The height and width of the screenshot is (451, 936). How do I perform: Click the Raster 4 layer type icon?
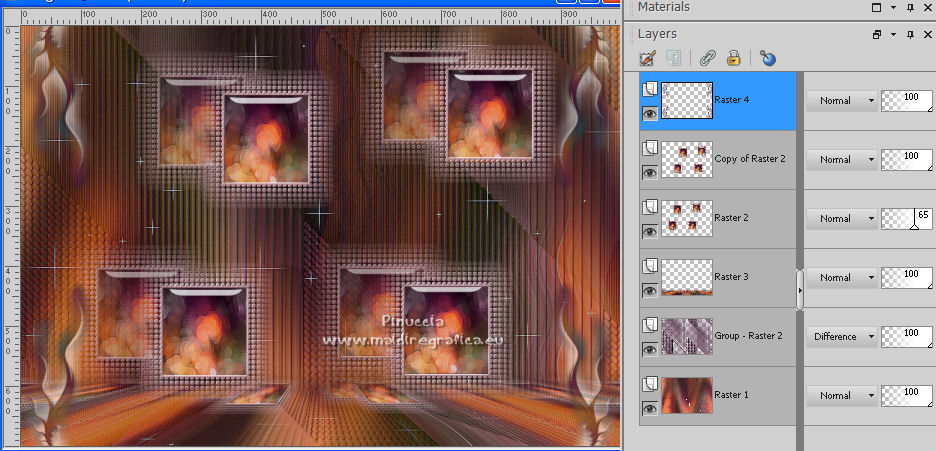click(650, 89)
